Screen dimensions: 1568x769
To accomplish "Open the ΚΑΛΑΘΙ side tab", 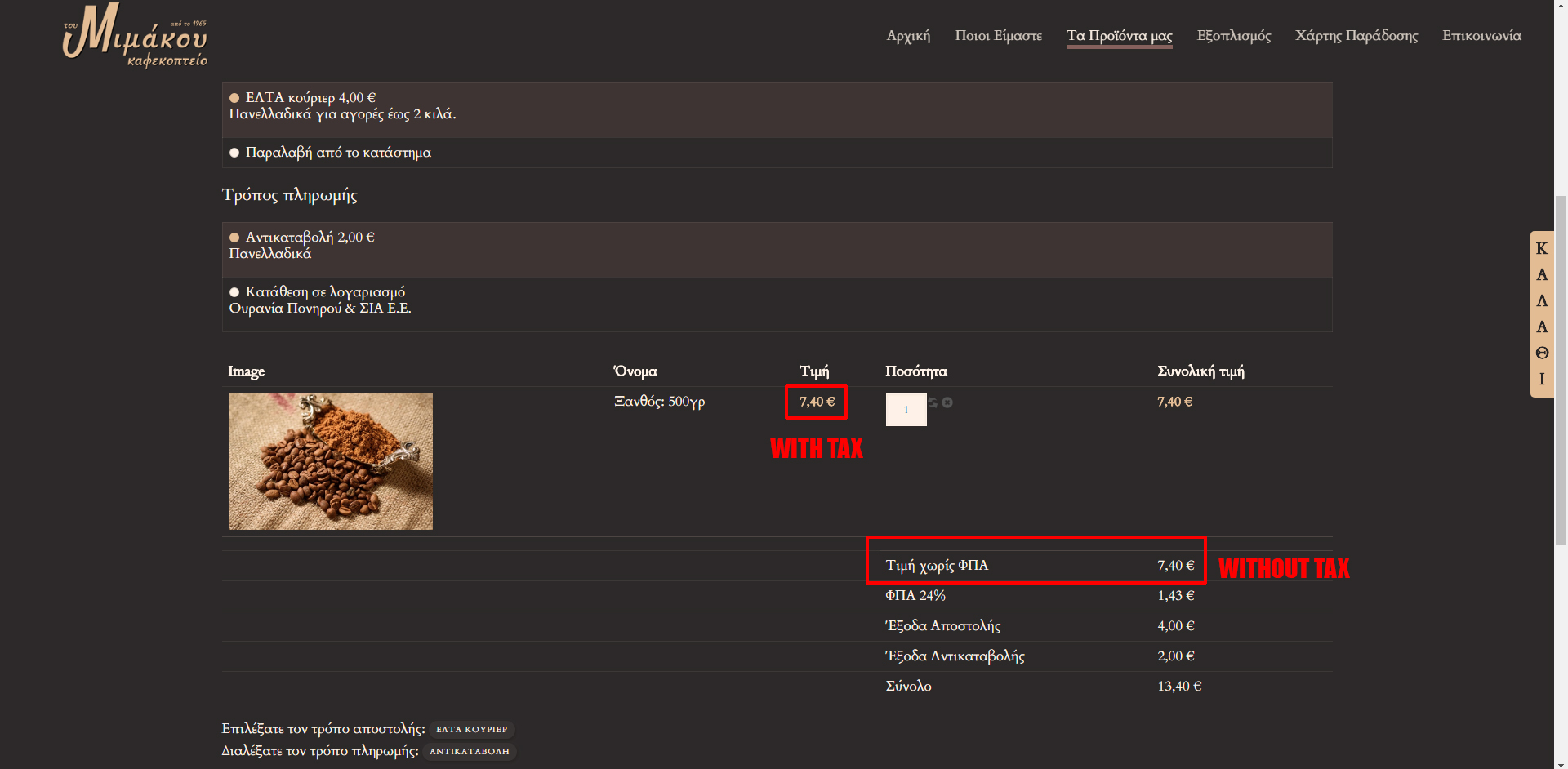I will click(1542, 314).
